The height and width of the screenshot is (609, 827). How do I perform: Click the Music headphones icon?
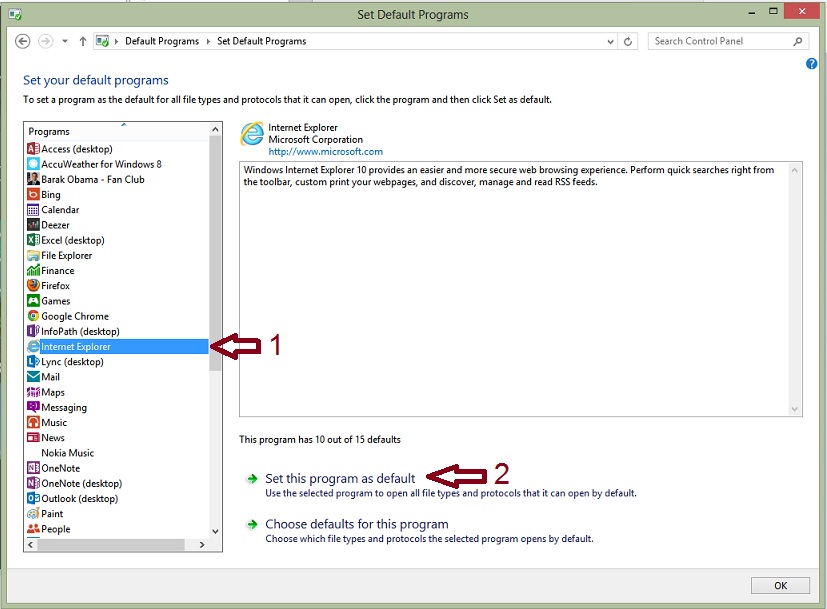click(33, 422)
